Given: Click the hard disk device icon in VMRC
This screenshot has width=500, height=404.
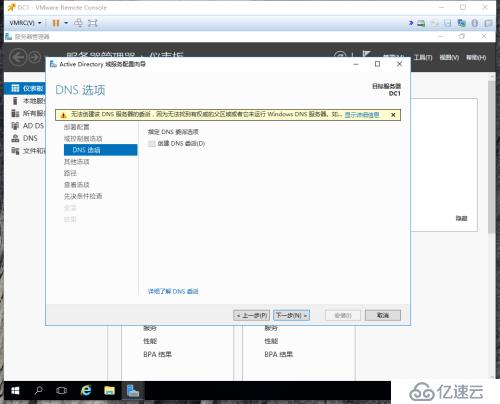Looking at the screenshot, I should tap(421, 23).
